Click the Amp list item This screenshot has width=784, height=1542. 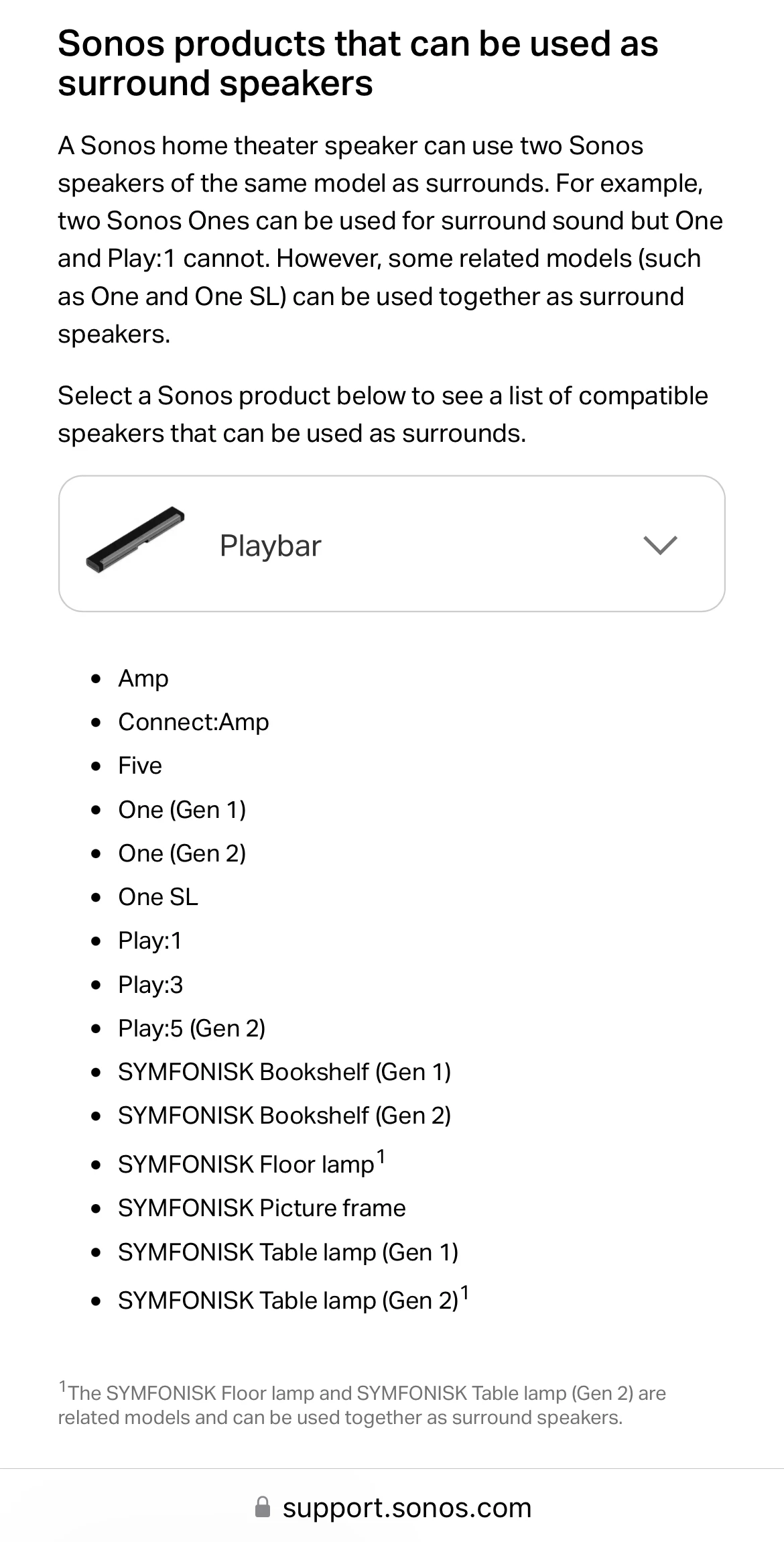pyautogui.click(x=143, y=678)
